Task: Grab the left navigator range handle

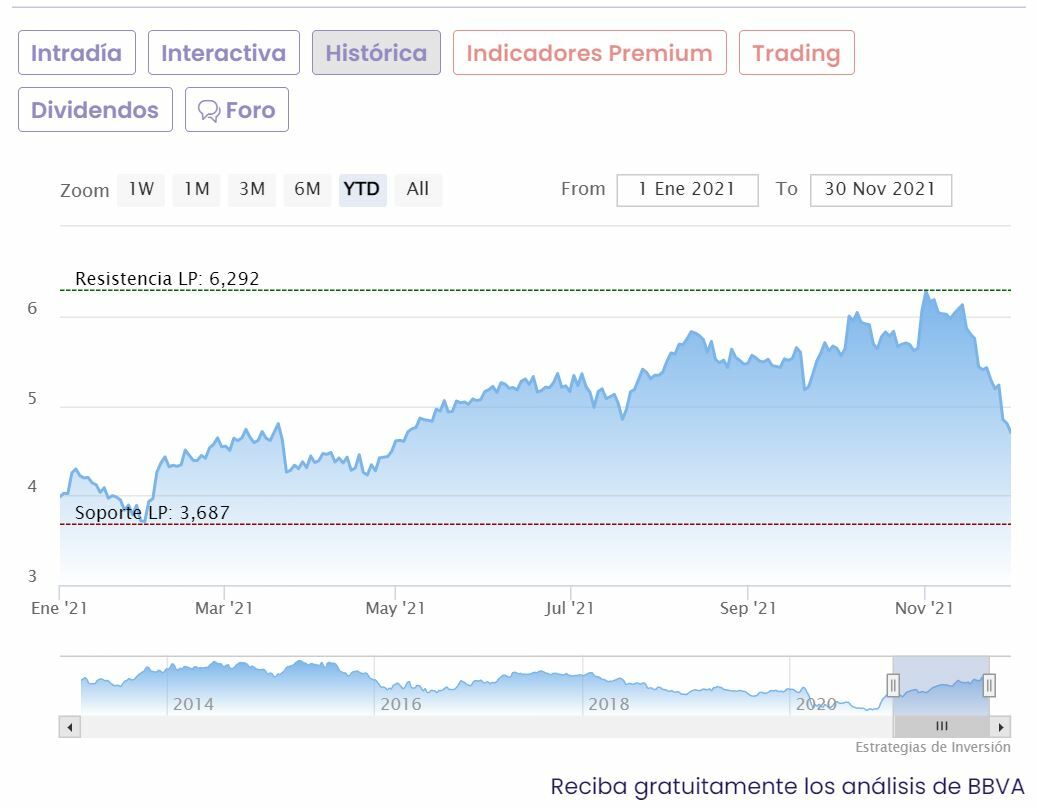Action: (893, 685)
